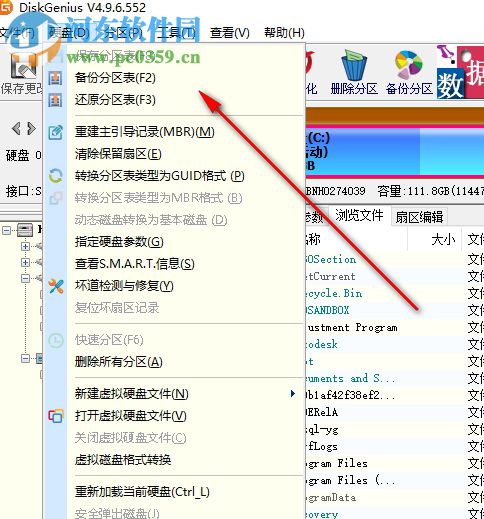The height and width of the screenshot is (519, 484).
Task: Select the 'gram Files (...' folder row
Action: (x=395, y=481)
